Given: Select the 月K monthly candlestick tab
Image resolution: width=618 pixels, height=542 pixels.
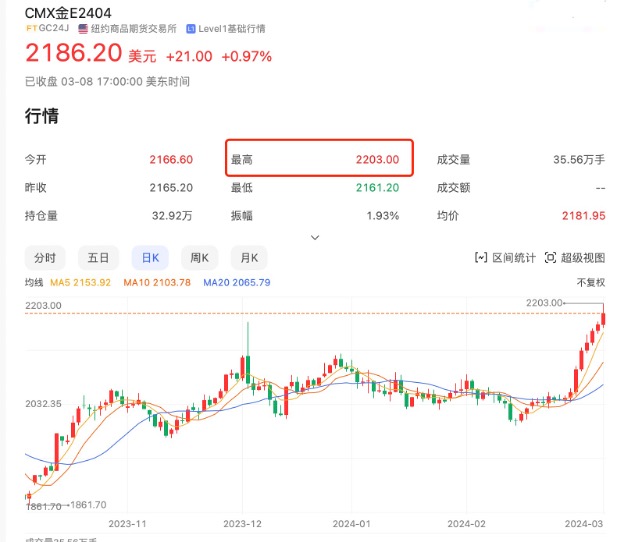Looking at the screenshot, I should click(x=249, y=258).
